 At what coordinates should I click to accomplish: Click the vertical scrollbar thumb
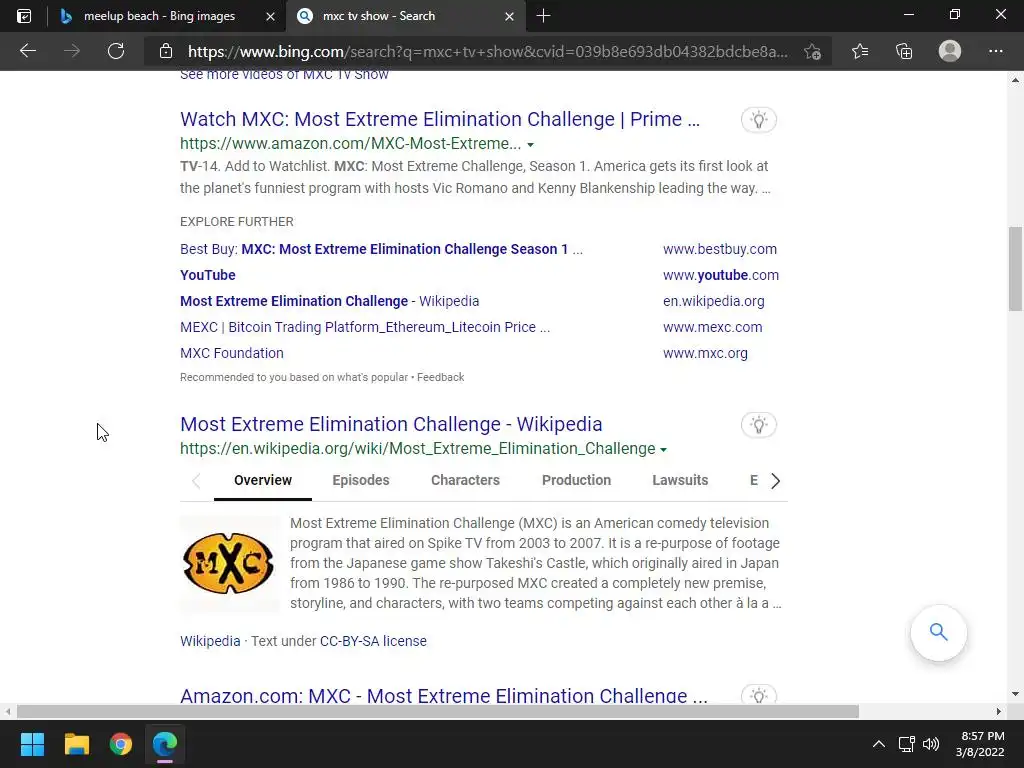(x=1015, y=268)
